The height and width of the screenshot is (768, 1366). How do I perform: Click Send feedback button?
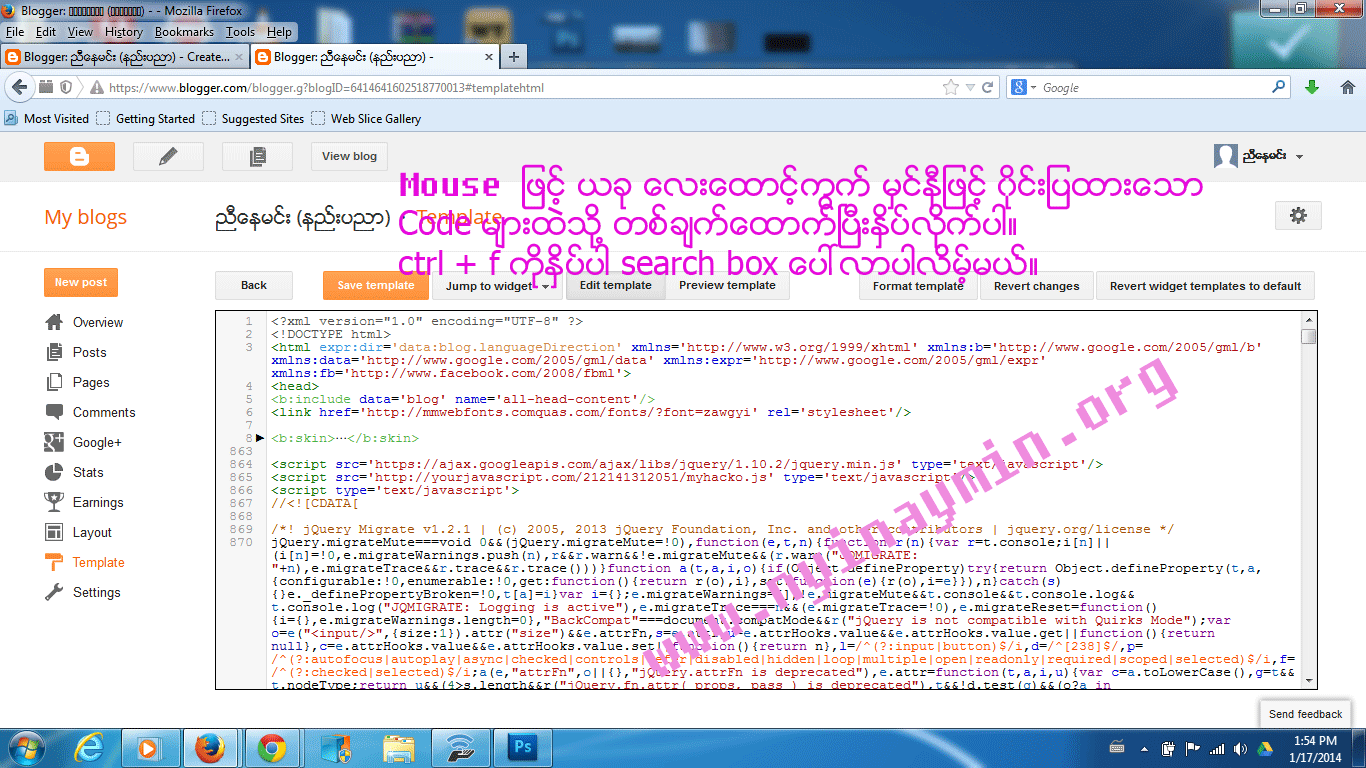point(1305,714)
